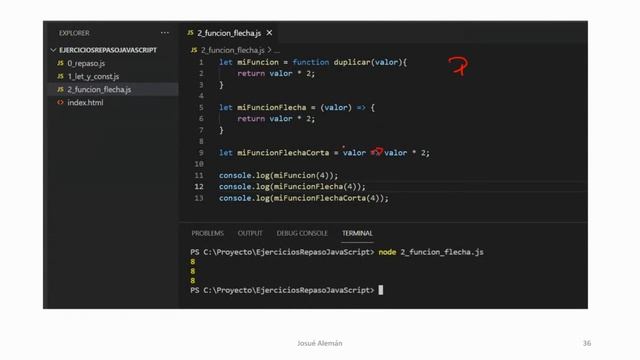The width and height of the screenshot is (640, 360).
Task: Click miFuncionFlechaCorta on line 9
Action: pyautogui.click(x=283, y=153)
